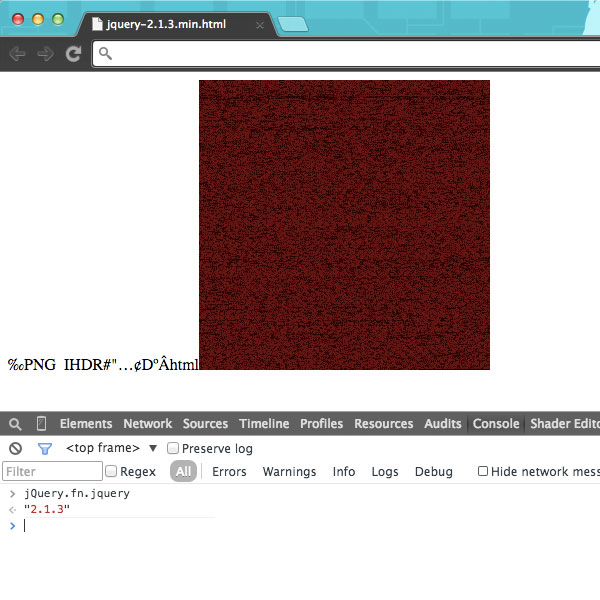Click the console Filter text field
Viewport: 600px width, 600px height.
click(x=52, y=472)
